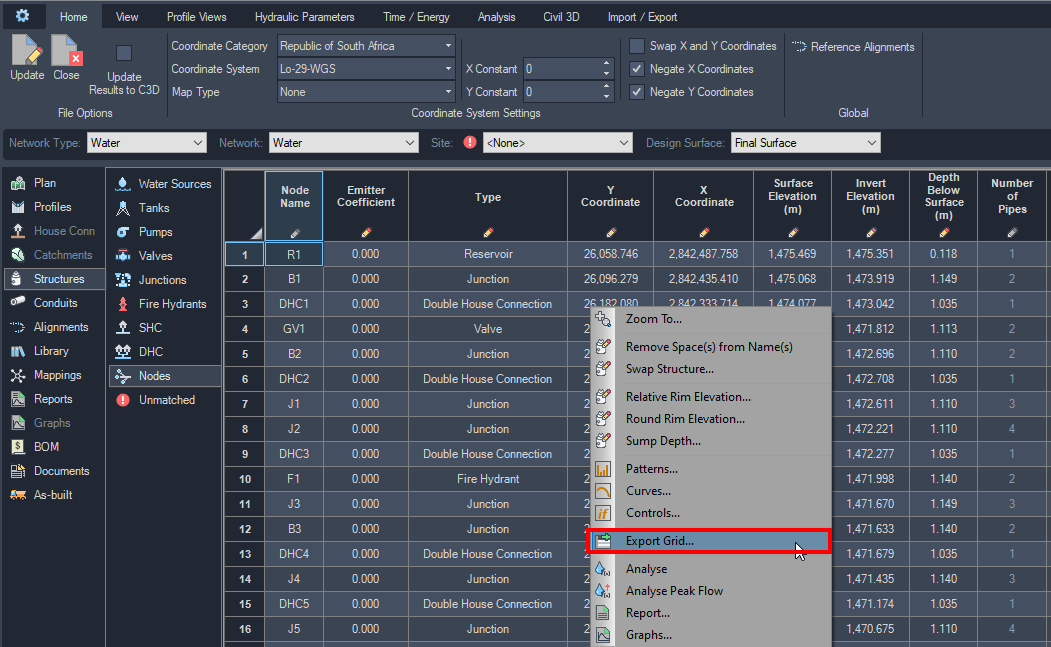Show Unmatched structures
1051x647 pixels.
[166, 400]
